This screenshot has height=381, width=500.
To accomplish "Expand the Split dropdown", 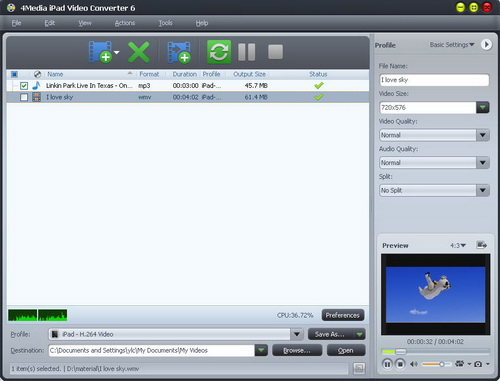I will click(482, 190).
